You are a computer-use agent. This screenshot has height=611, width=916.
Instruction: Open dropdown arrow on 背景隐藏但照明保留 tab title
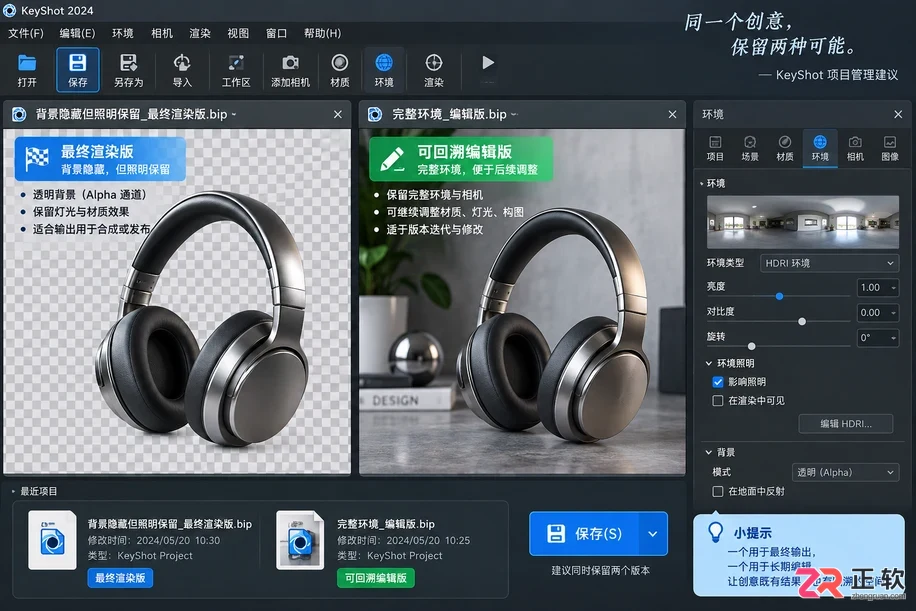[234, 114]
